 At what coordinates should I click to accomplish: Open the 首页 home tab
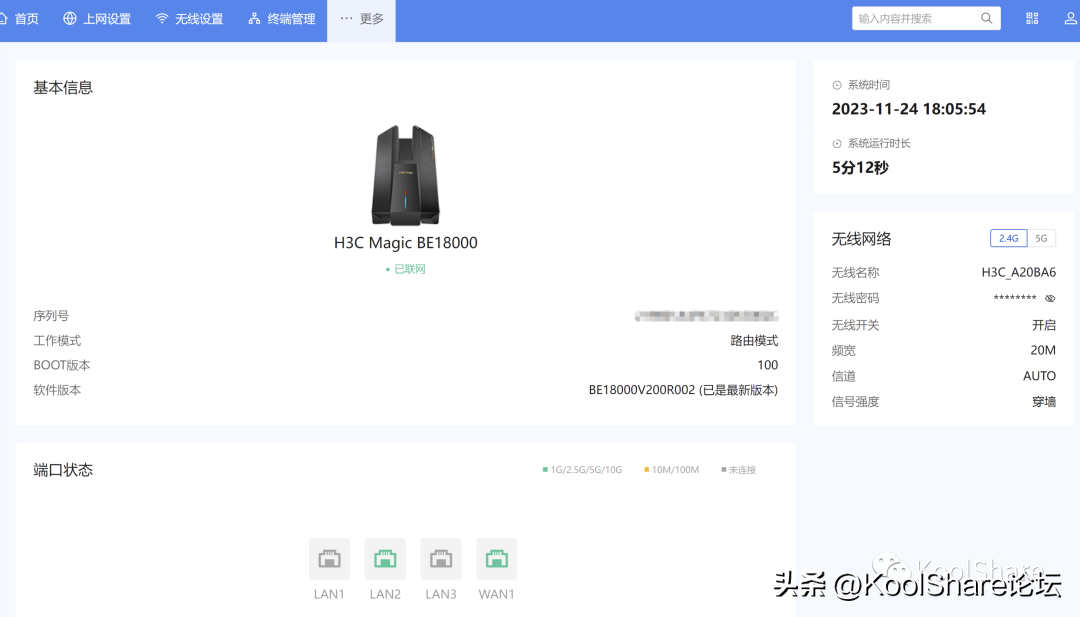coord(19,19)
